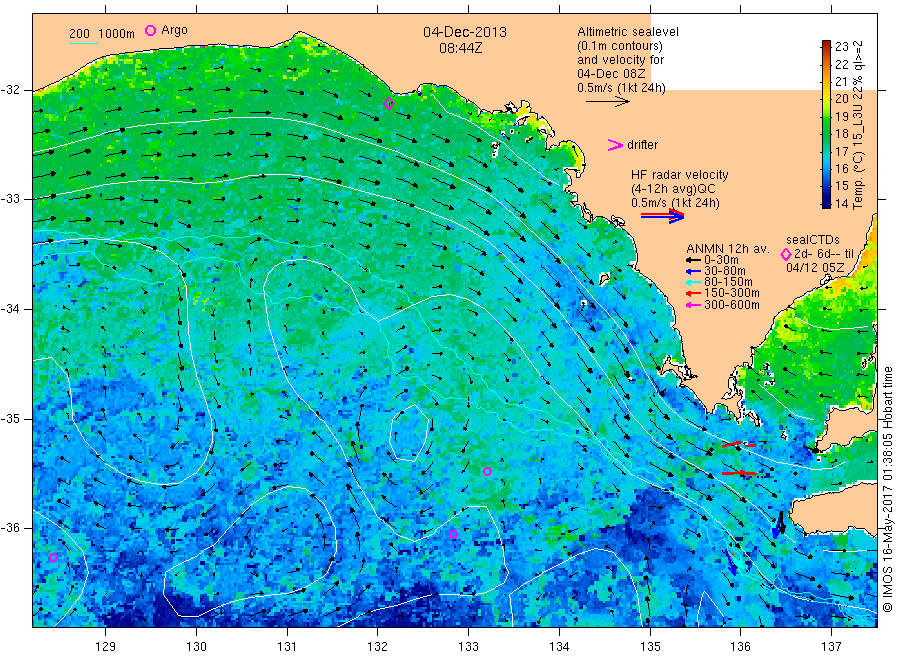Click the ANMN 12h av. legend heading
The width and height of the screenshot is (900, 660).
(728, 249)
